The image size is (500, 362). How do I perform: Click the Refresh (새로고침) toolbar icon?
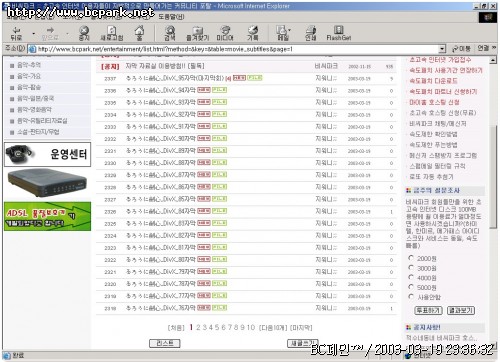point(112,34)
